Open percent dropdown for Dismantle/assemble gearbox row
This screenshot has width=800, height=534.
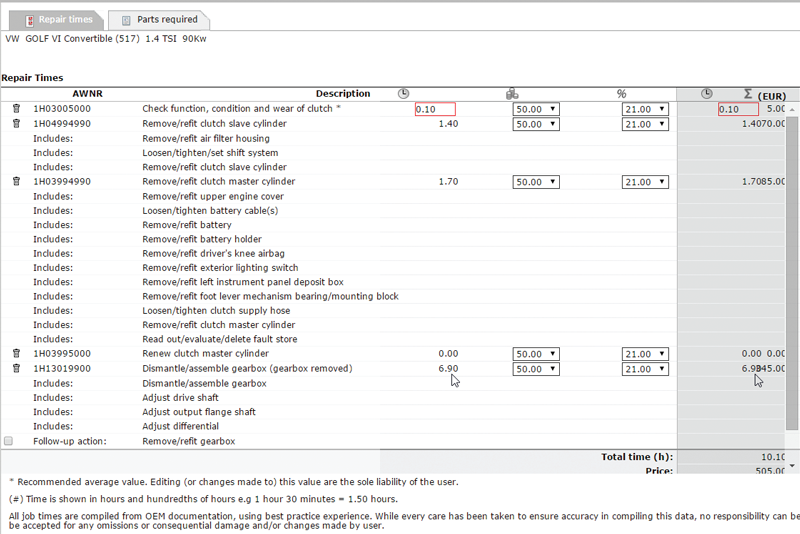tap(645, 369)
